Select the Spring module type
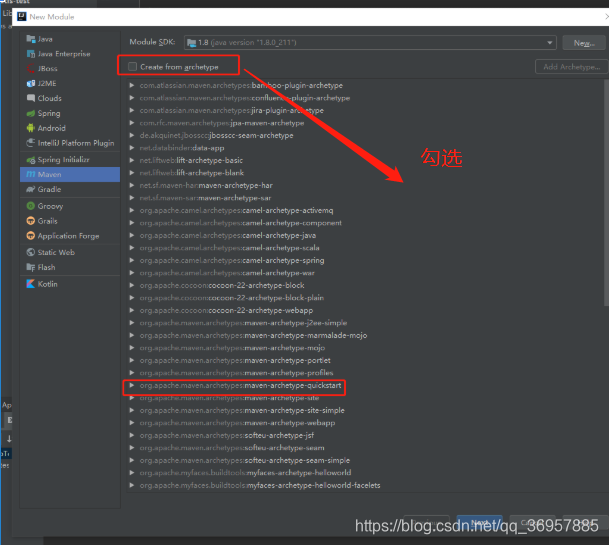 pos(70,113)
